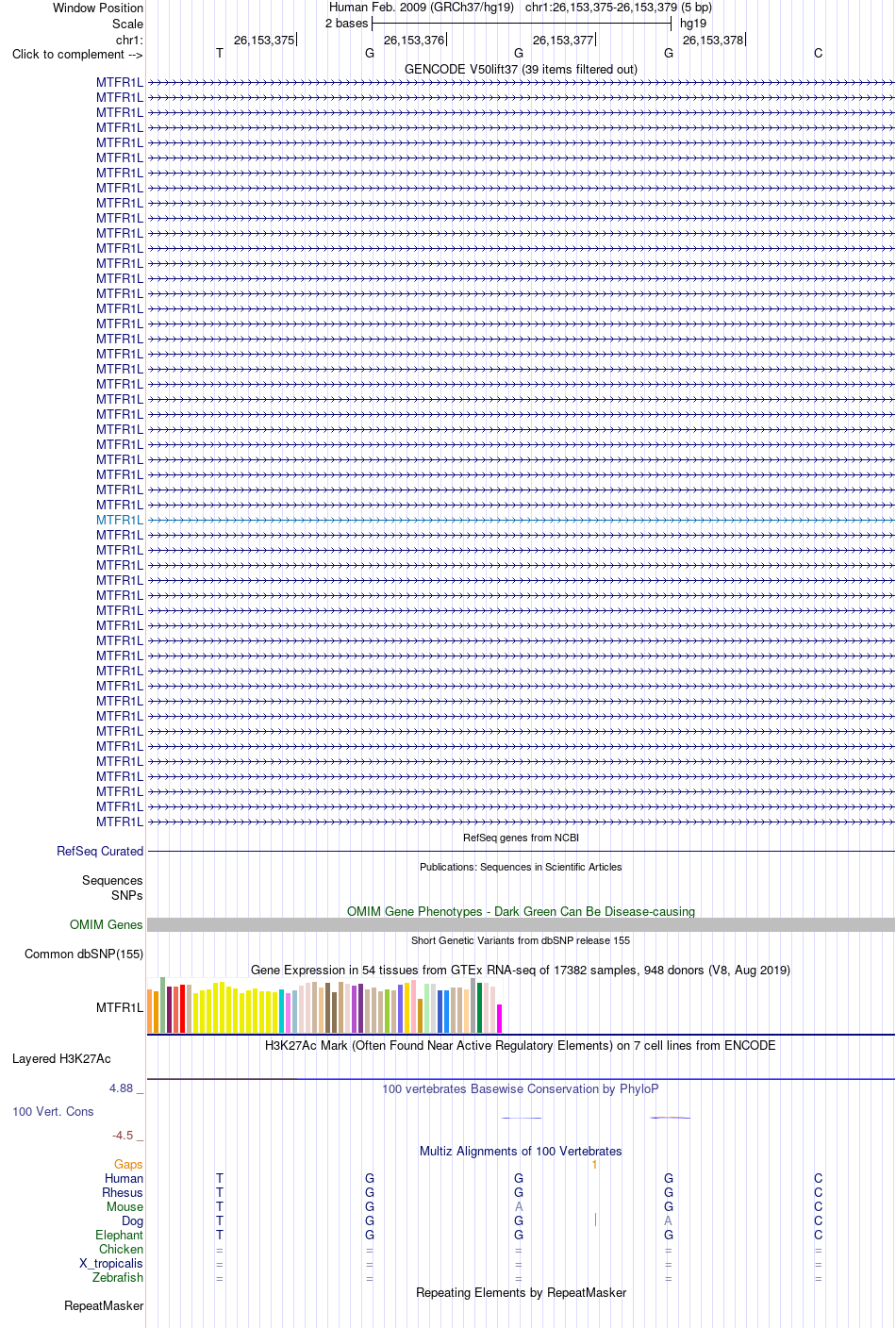Click the Layered H3K27Ac label
This screenshot has height=1328, width=896.
coord(61,1058)
